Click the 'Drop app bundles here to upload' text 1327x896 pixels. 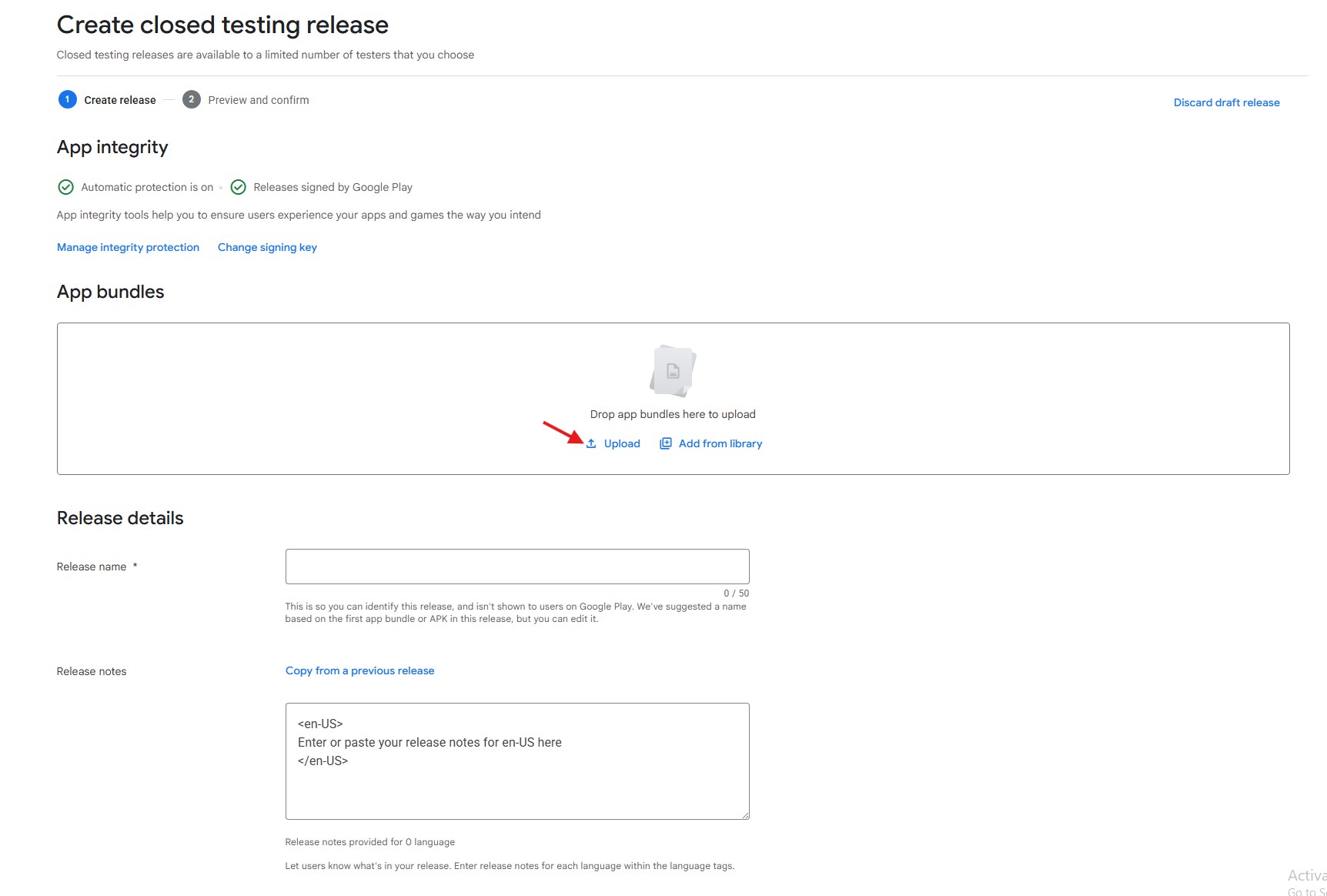pyautogui.click(x=673, y=414)
